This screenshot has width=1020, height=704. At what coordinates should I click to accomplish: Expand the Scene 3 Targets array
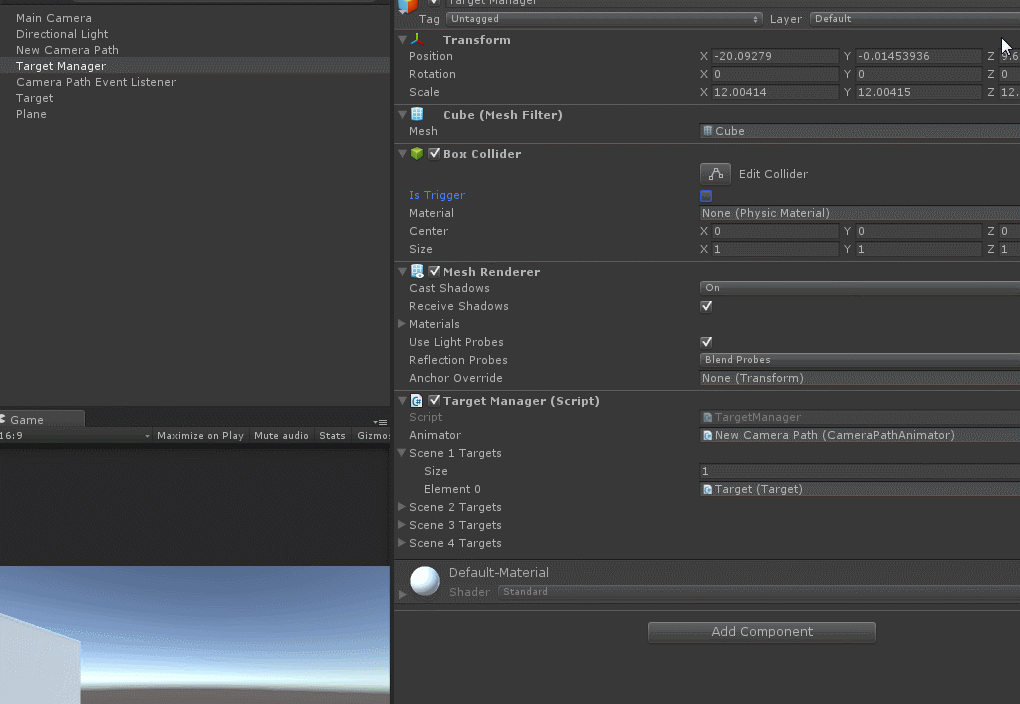[402, 524]
